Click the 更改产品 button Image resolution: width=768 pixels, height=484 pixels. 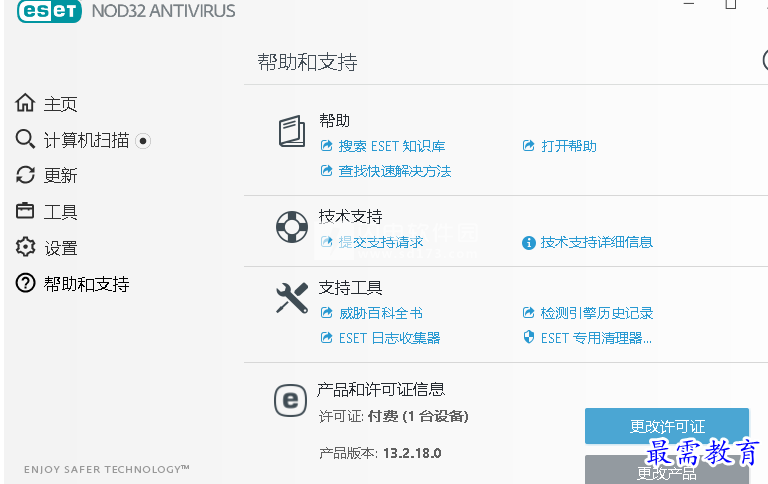click(667, 470)
